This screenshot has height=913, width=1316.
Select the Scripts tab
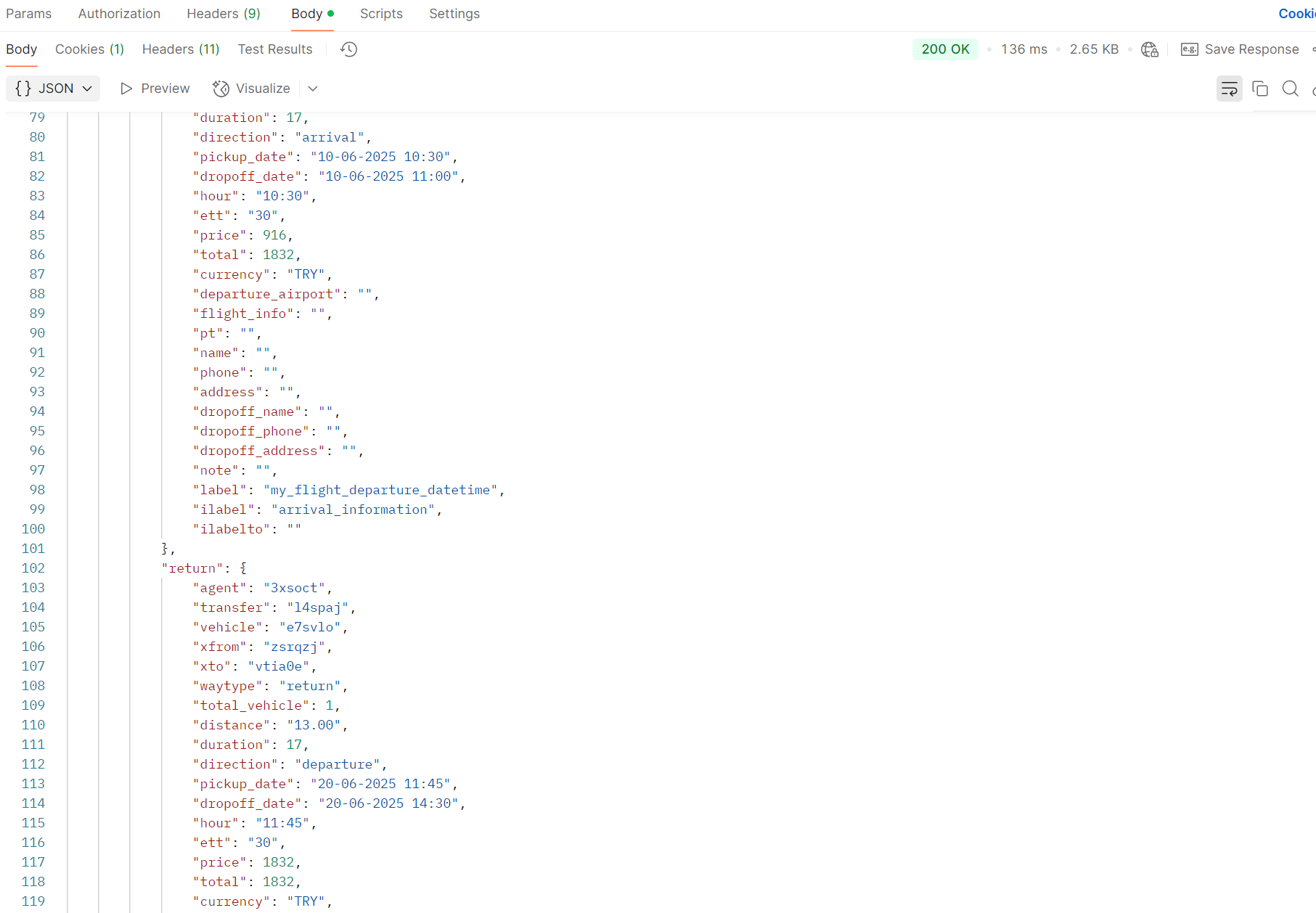(x=381, y=14)
